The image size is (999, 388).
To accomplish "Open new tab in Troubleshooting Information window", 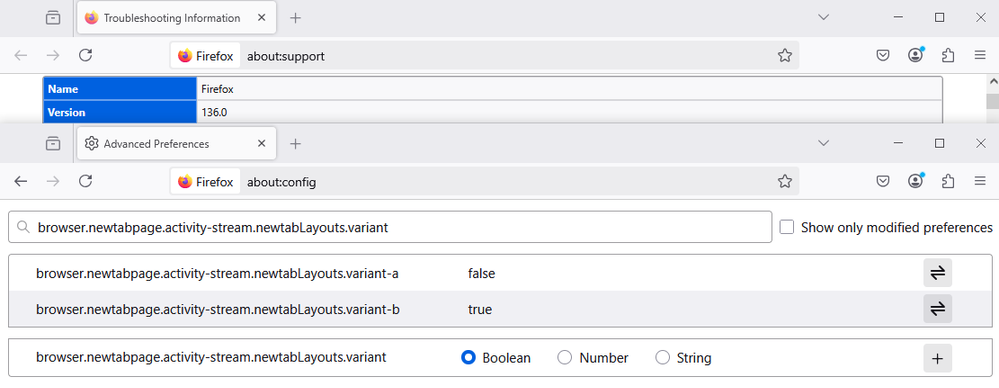I will 295,18.
